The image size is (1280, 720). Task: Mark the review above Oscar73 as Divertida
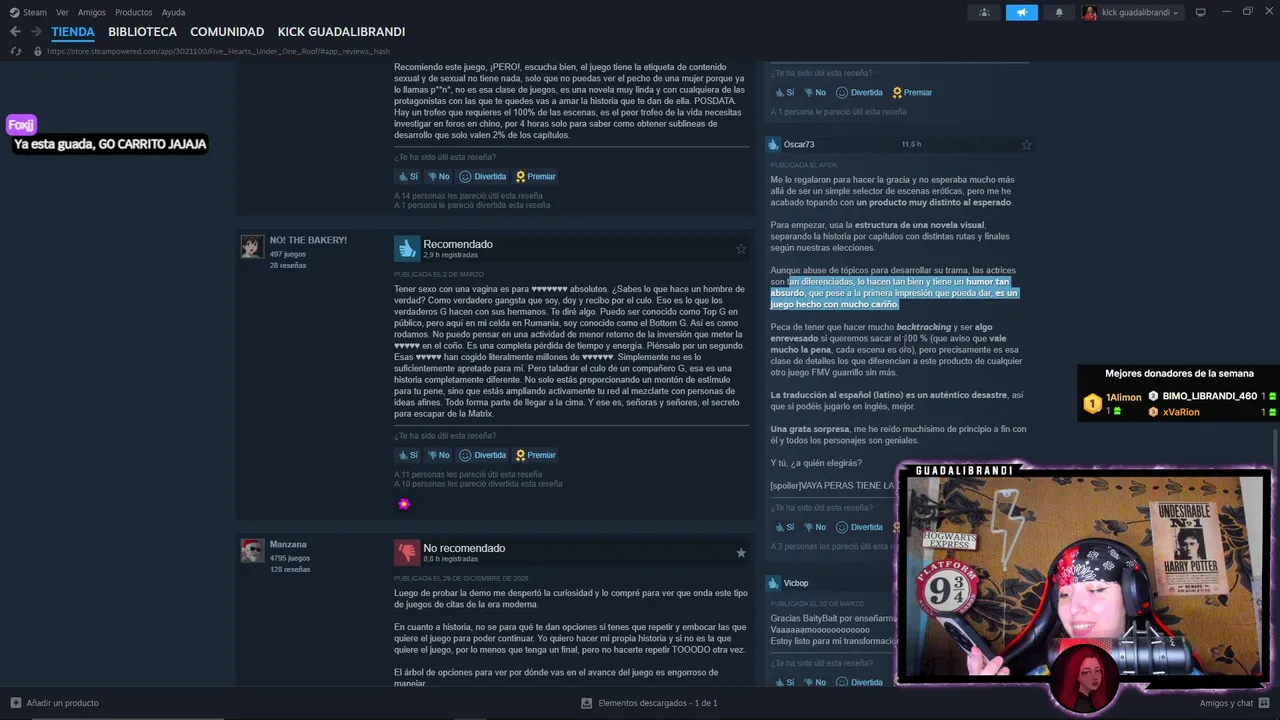859,92
